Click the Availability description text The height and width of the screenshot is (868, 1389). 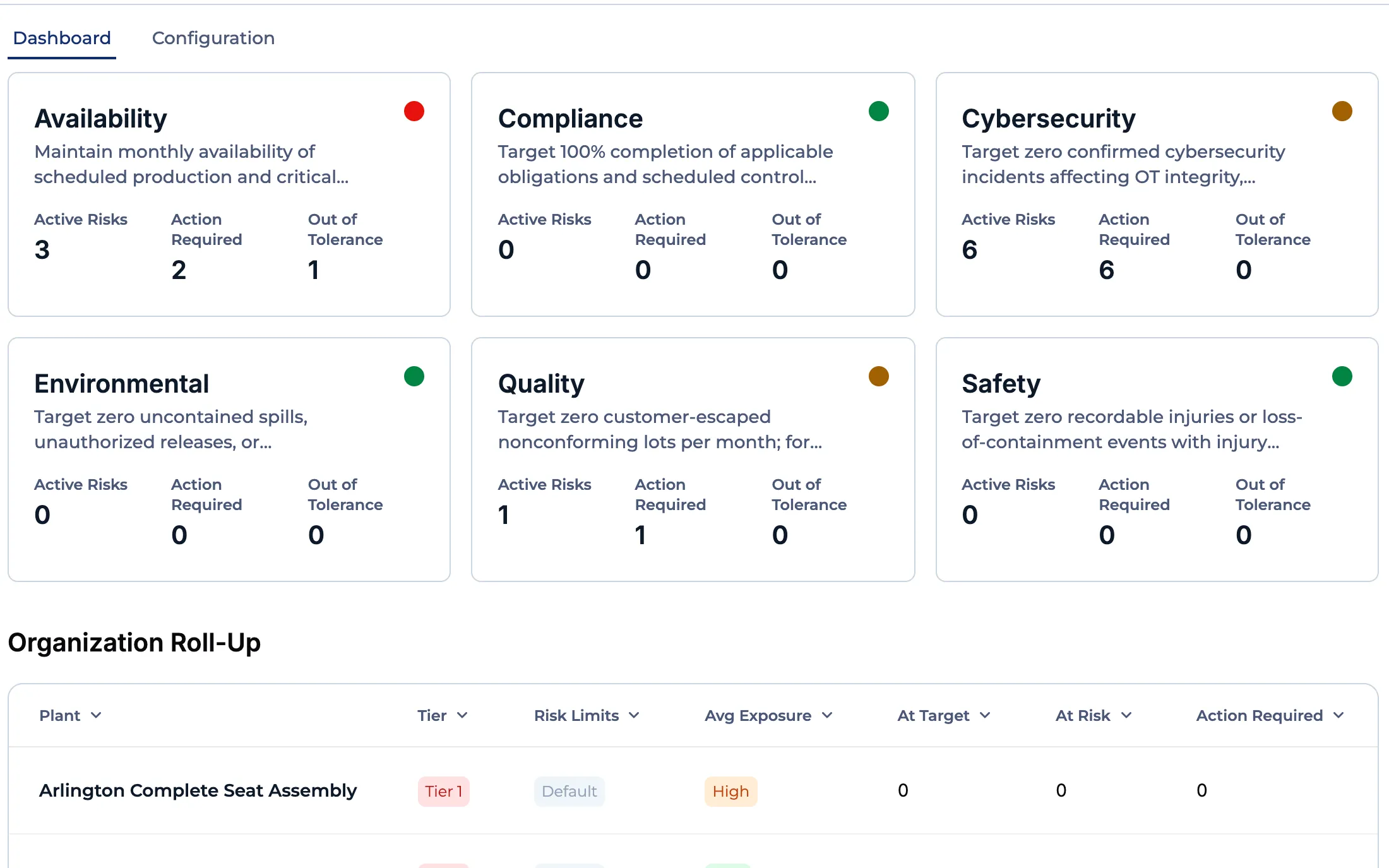[191, 164]
